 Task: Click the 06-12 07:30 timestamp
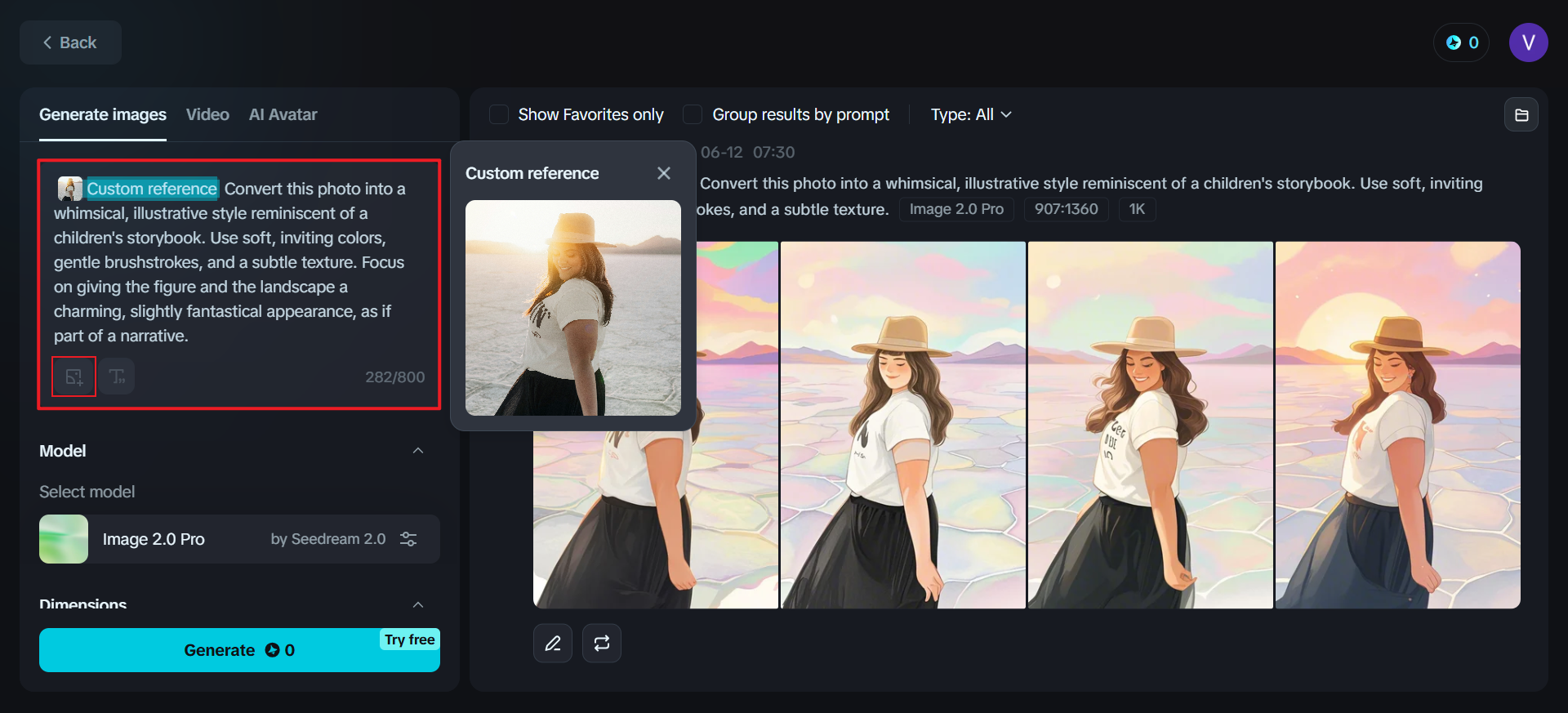point(747,152)
